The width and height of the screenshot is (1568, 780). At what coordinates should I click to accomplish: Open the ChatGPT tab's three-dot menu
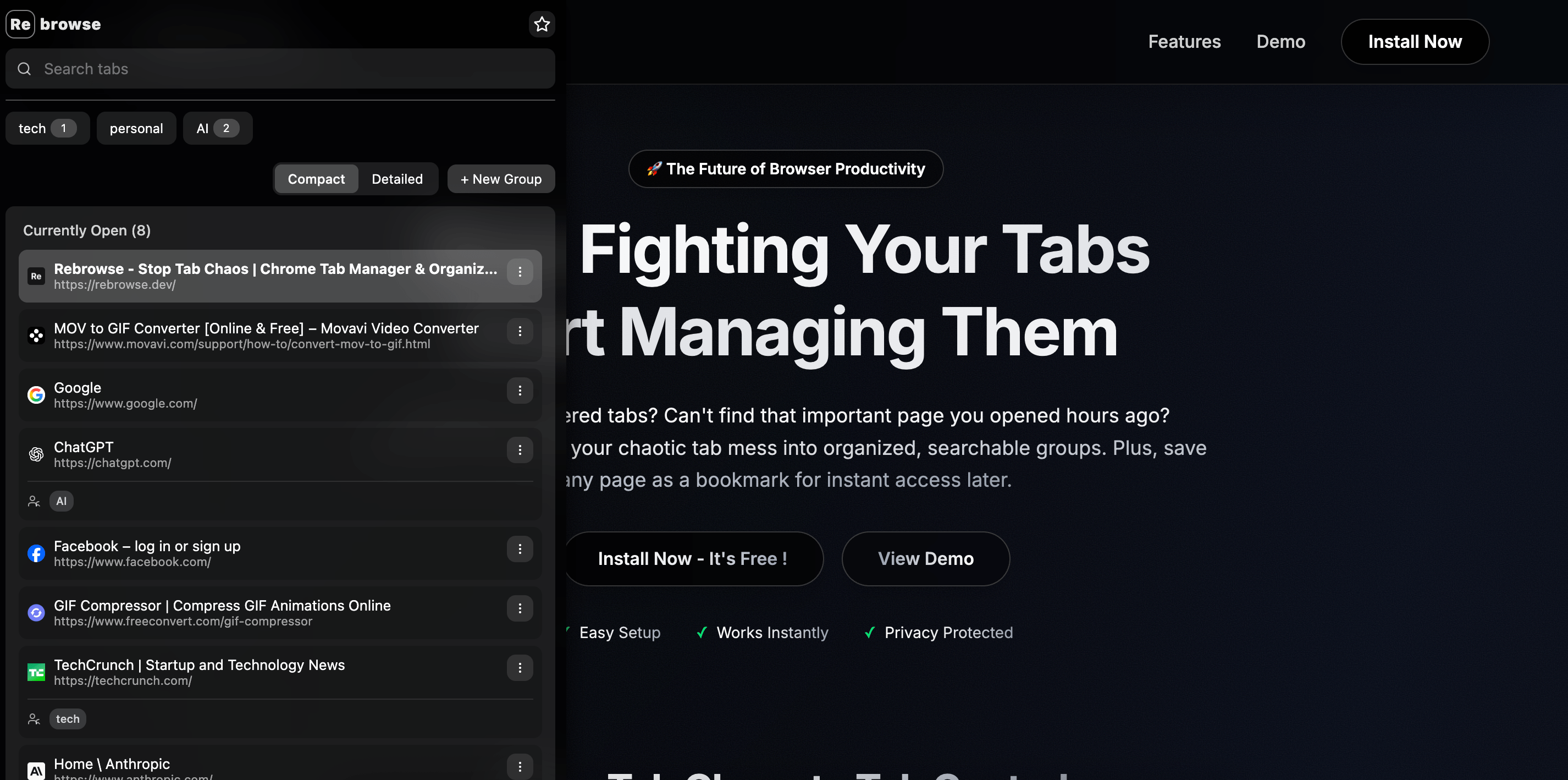[519, 450]
